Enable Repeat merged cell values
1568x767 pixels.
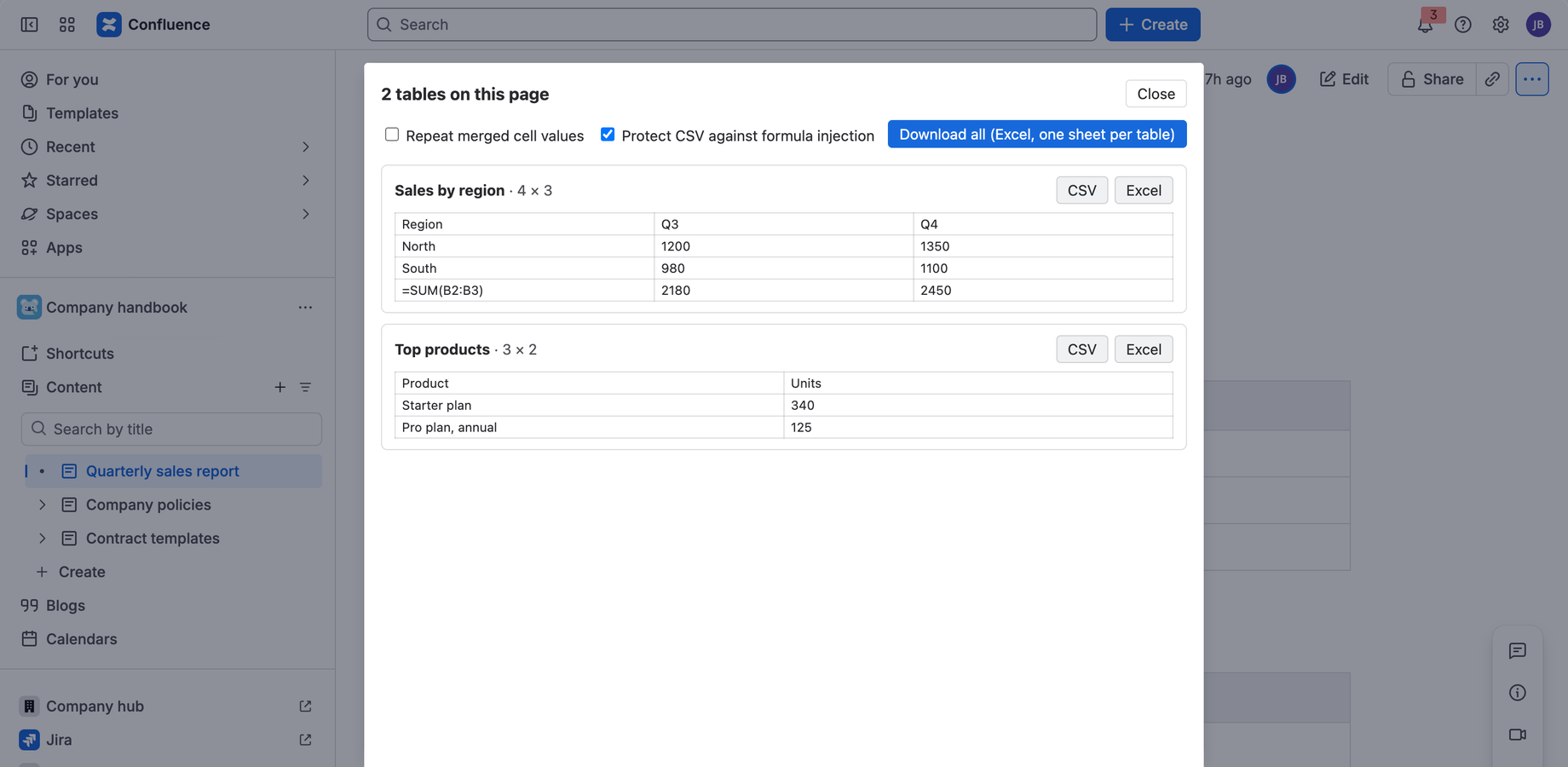tap(392, 135)
